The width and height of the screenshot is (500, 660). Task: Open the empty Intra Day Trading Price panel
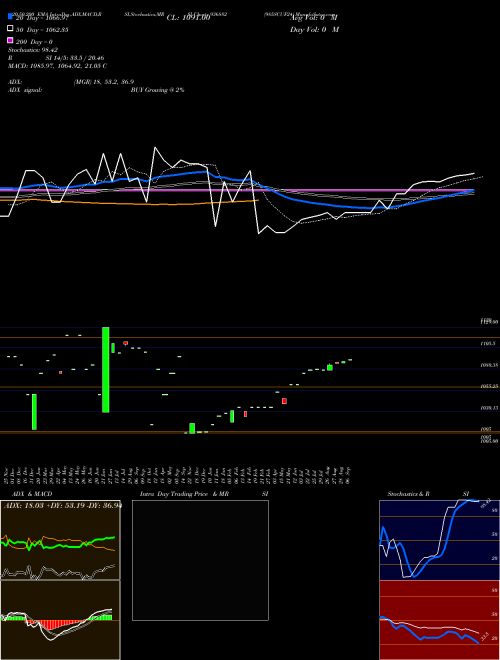point(200,560)
